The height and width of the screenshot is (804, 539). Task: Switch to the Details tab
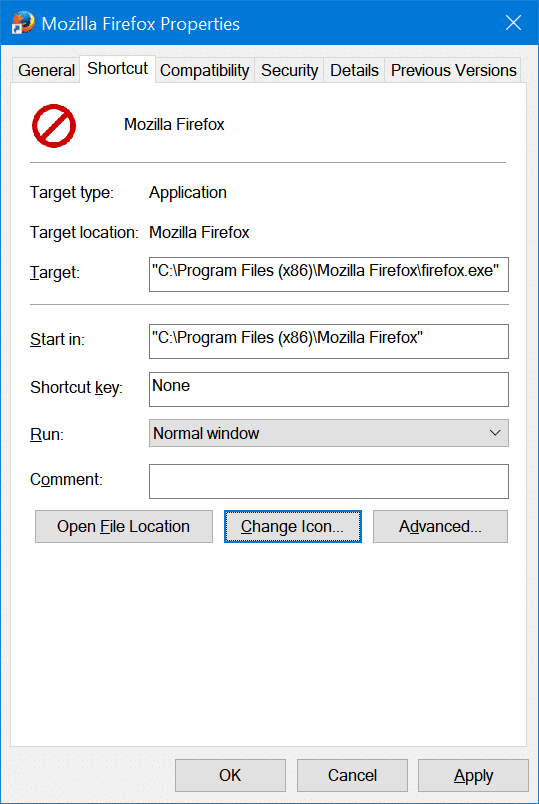pos(354,70)
